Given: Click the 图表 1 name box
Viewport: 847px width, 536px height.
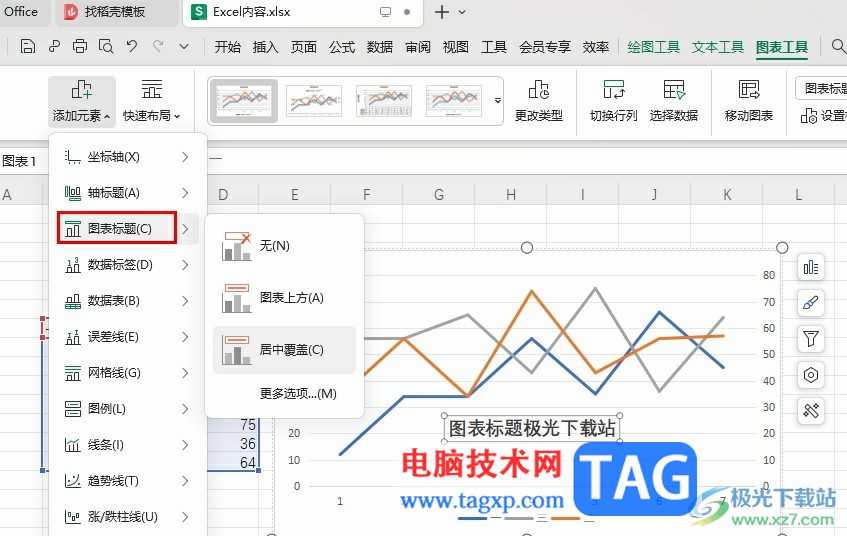Looking at the screenshot, I should 22,161.
